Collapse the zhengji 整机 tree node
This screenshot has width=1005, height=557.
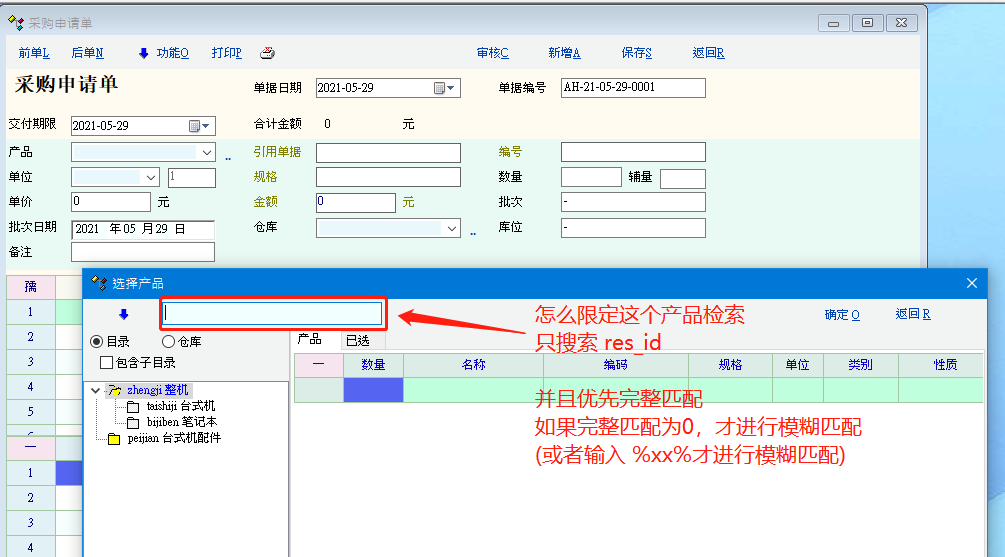[96, 390]
